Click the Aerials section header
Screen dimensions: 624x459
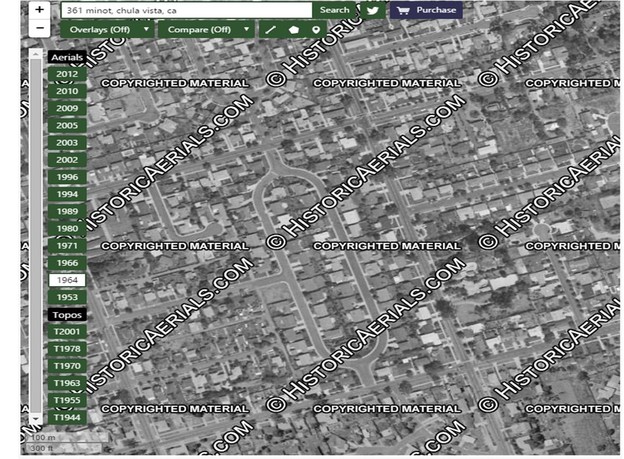point(67,57)
